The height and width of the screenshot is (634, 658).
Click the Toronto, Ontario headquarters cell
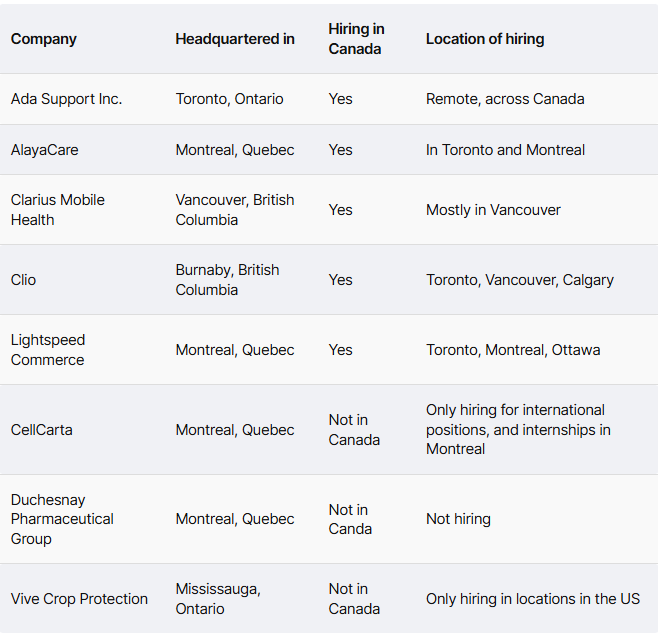click(x=229, y=99)
